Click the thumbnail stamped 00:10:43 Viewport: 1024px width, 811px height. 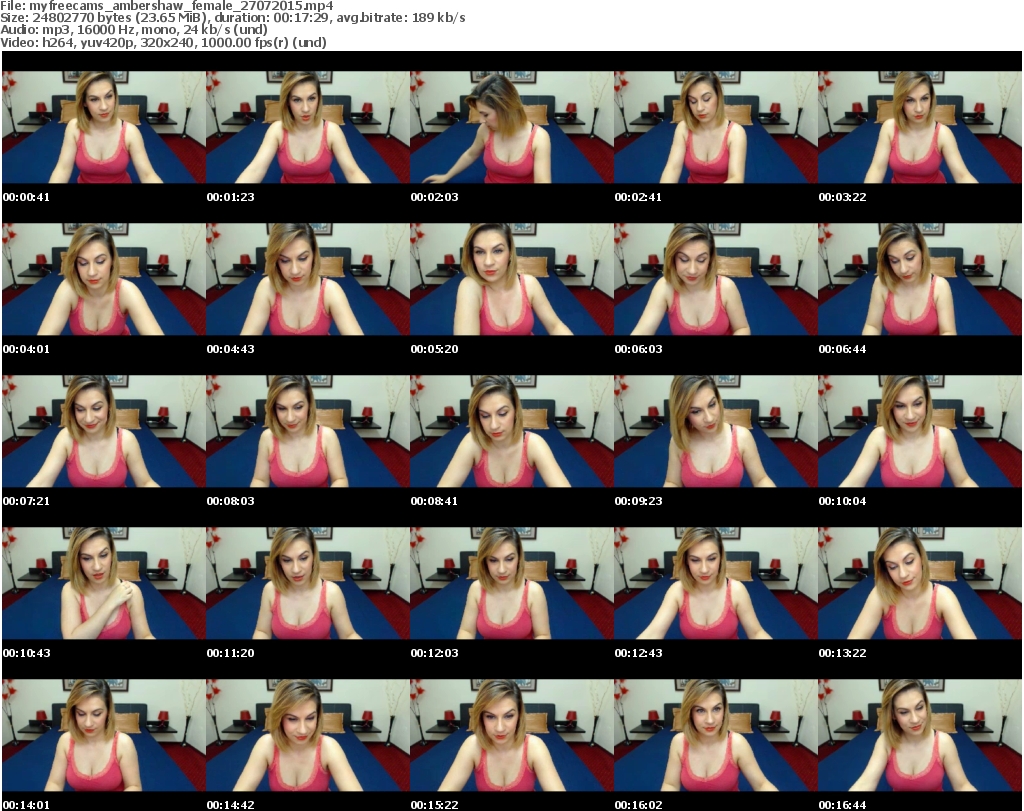(104, 583)
